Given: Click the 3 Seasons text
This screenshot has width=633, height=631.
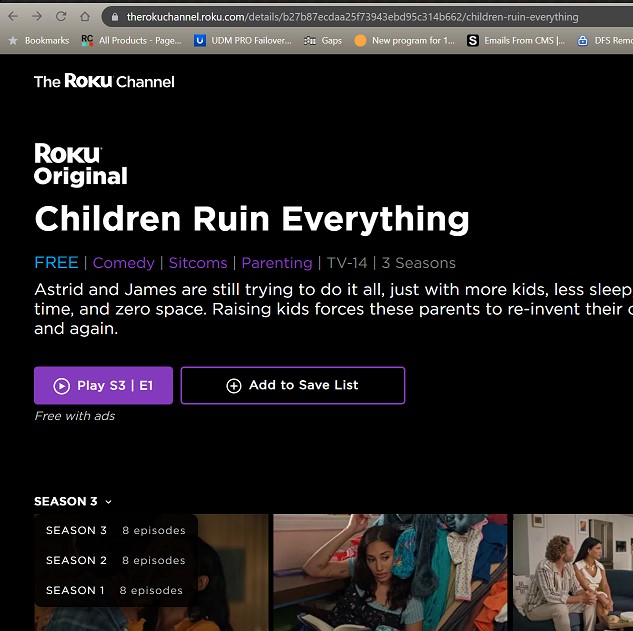Looking at the screenshot, I should coord(419,263).
